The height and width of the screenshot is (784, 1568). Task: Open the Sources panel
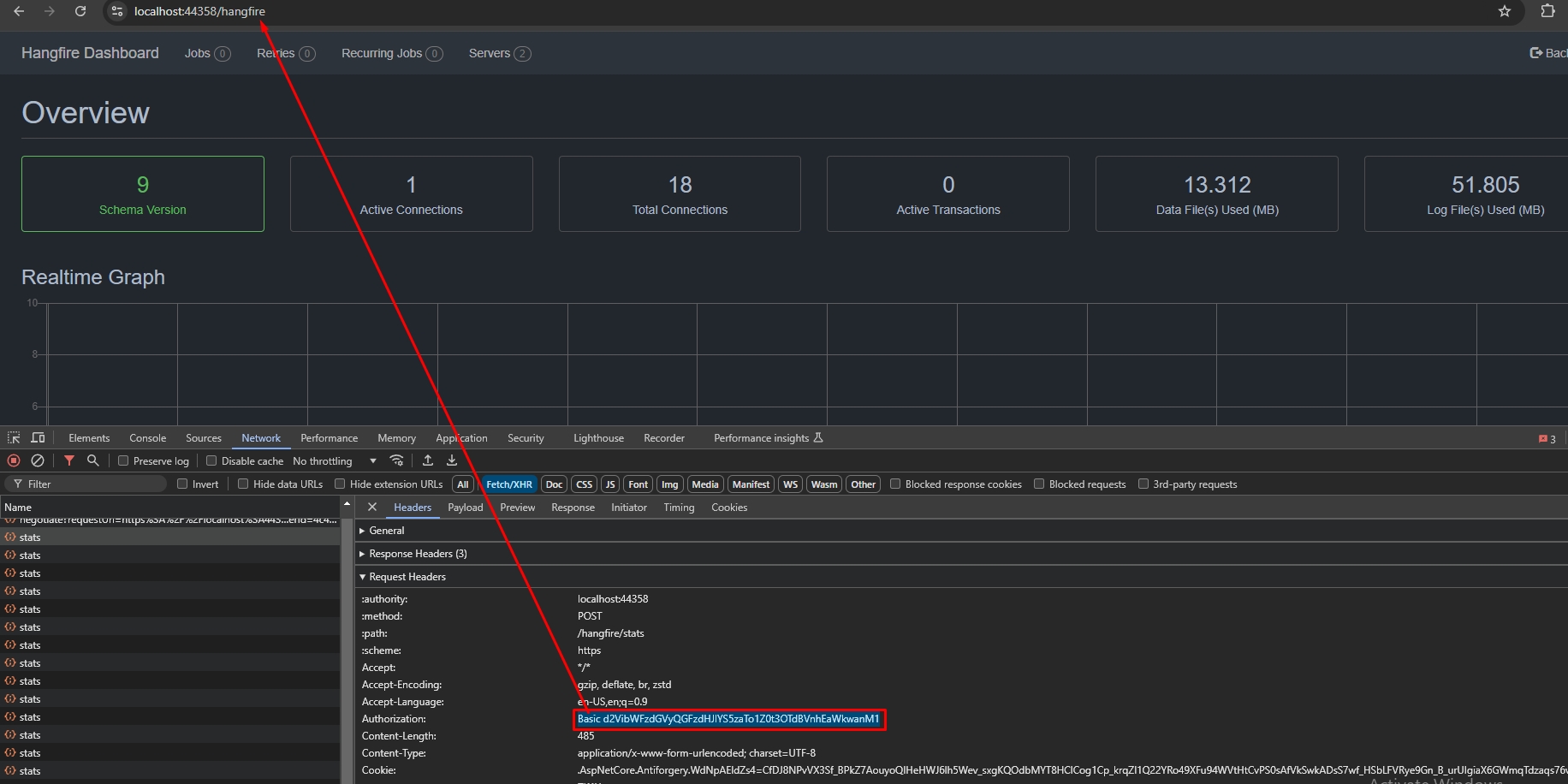point(204,437)
